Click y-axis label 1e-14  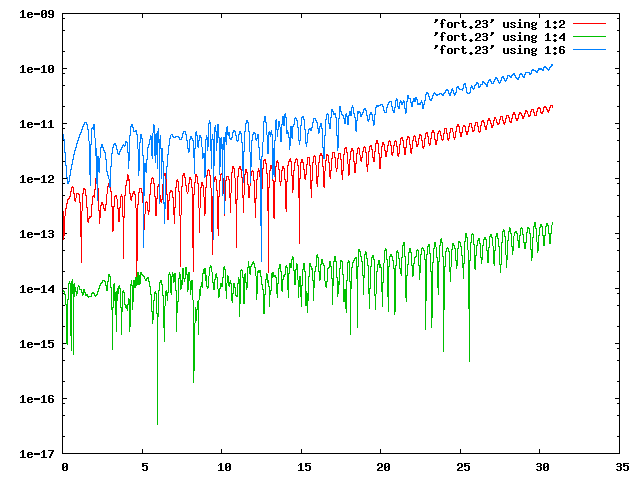click(x=37, y=289)
